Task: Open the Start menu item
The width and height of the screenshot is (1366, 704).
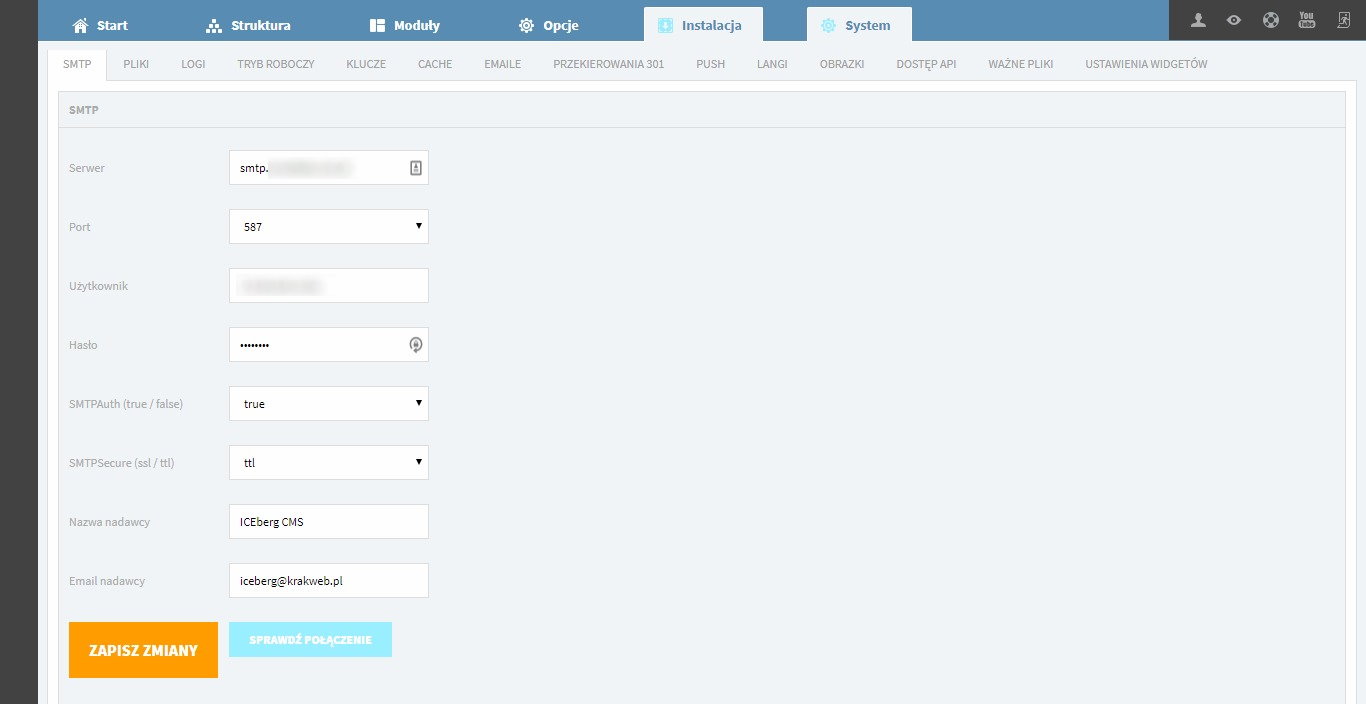Action: click(x=101, y=25)
